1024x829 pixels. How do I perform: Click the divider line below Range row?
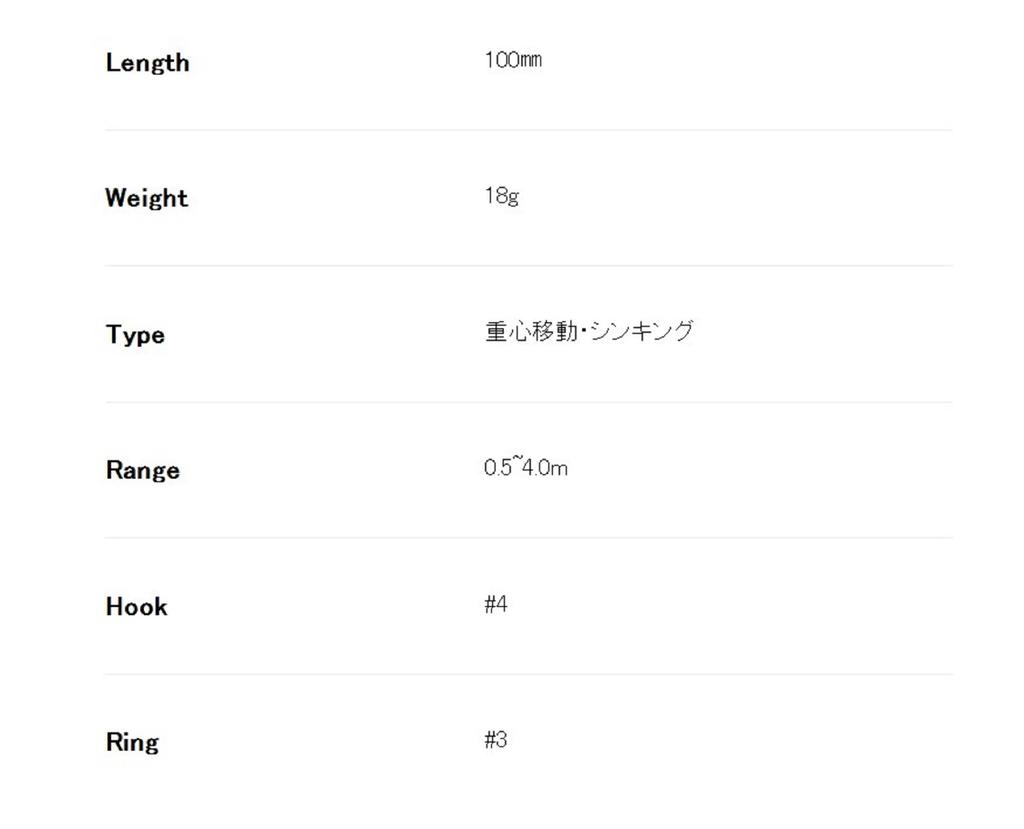click(528, 538)
